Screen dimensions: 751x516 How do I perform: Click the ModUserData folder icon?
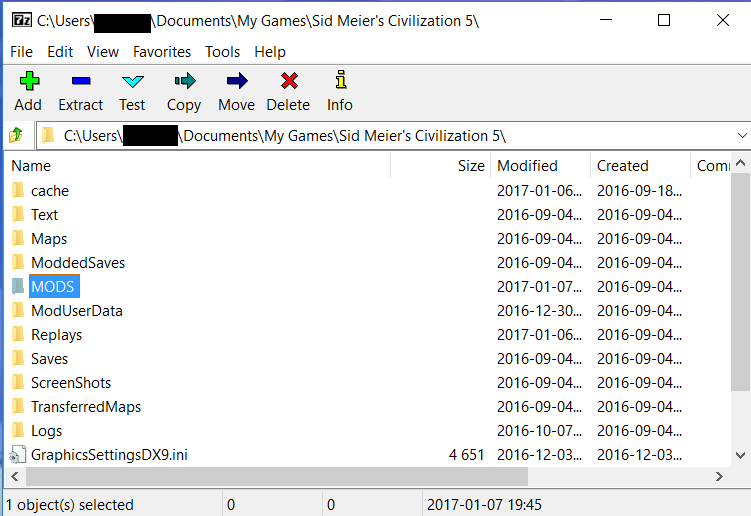[x=18, y=310]
